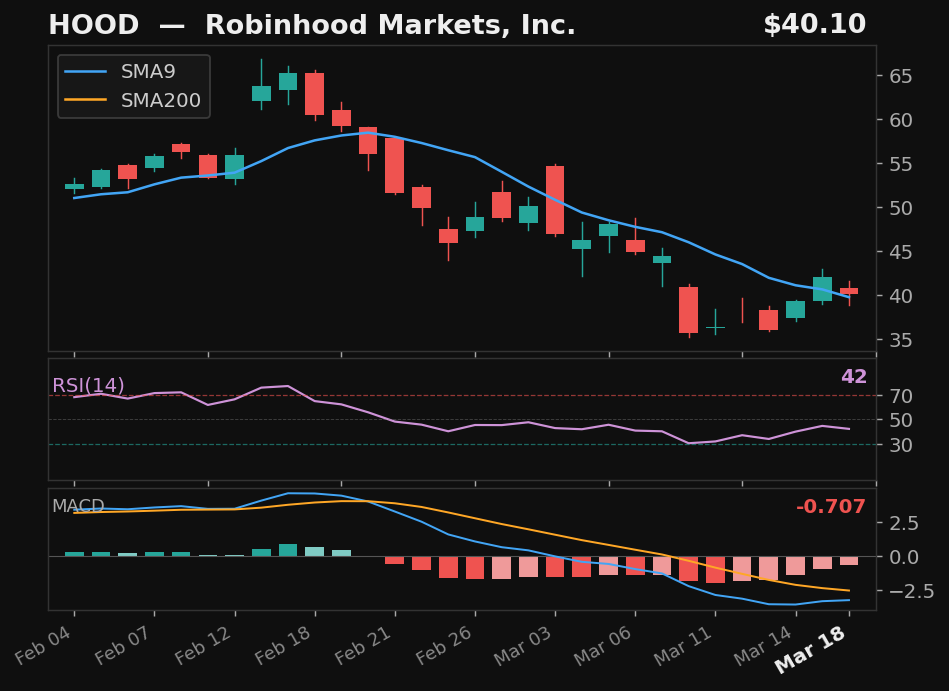Click the Feb 12 date label
The width and height of the screenshot is (949, 691).
pos(203,645)
